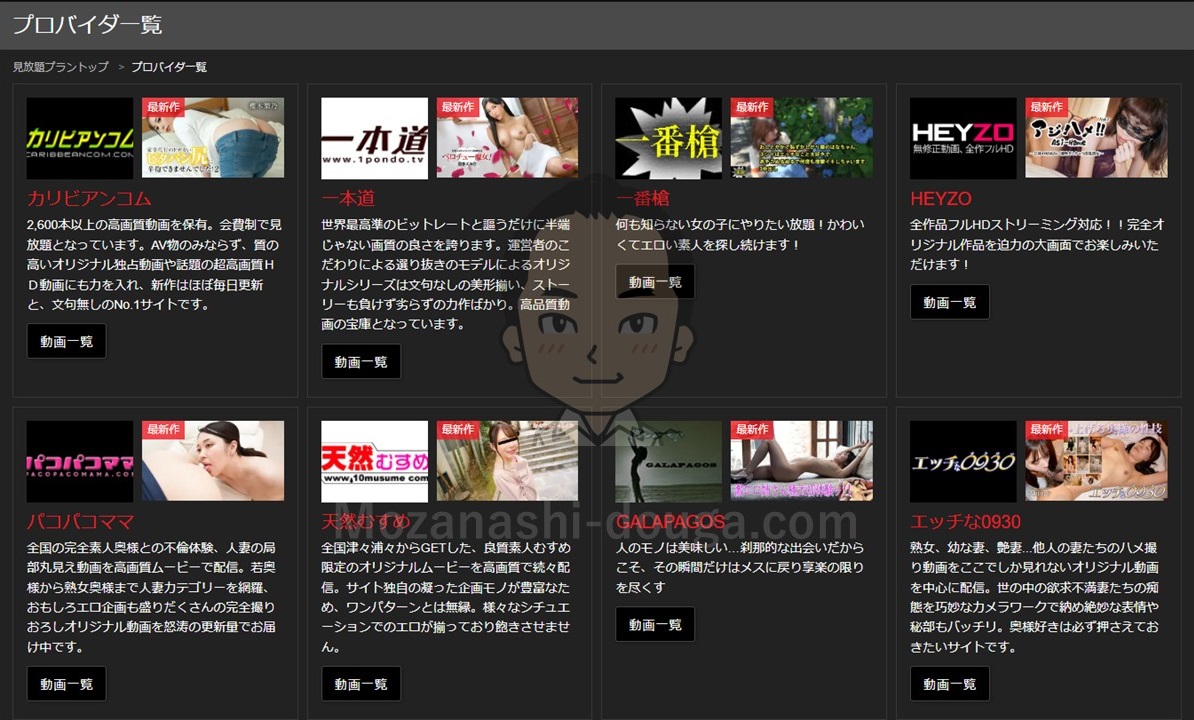
Task: Click the 一本道 logo image
Action: pos(374,138)
